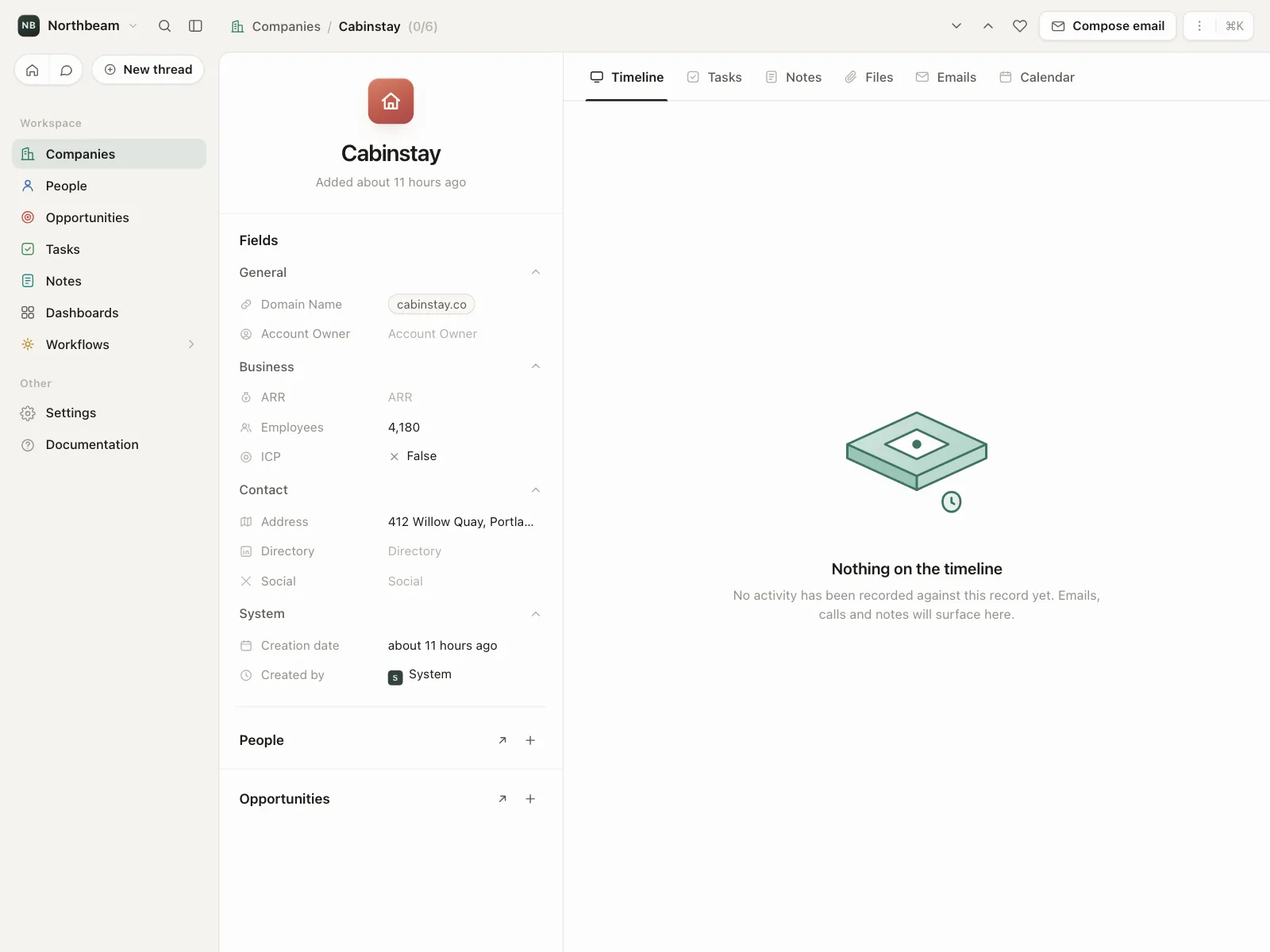Image resolution: width=1270 pixels, height=952 pixels.
Task: Open People list arrow icon
Action: coord(502,740)
